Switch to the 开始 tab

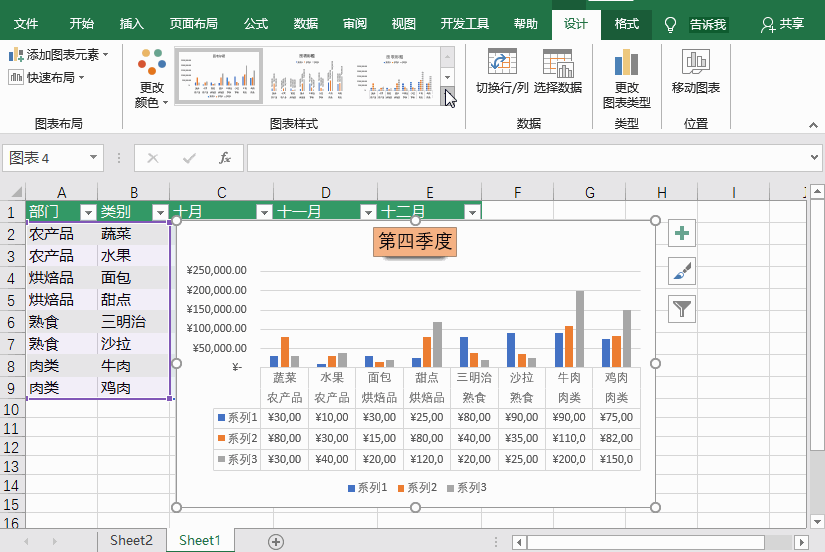[x=82, y=24]
